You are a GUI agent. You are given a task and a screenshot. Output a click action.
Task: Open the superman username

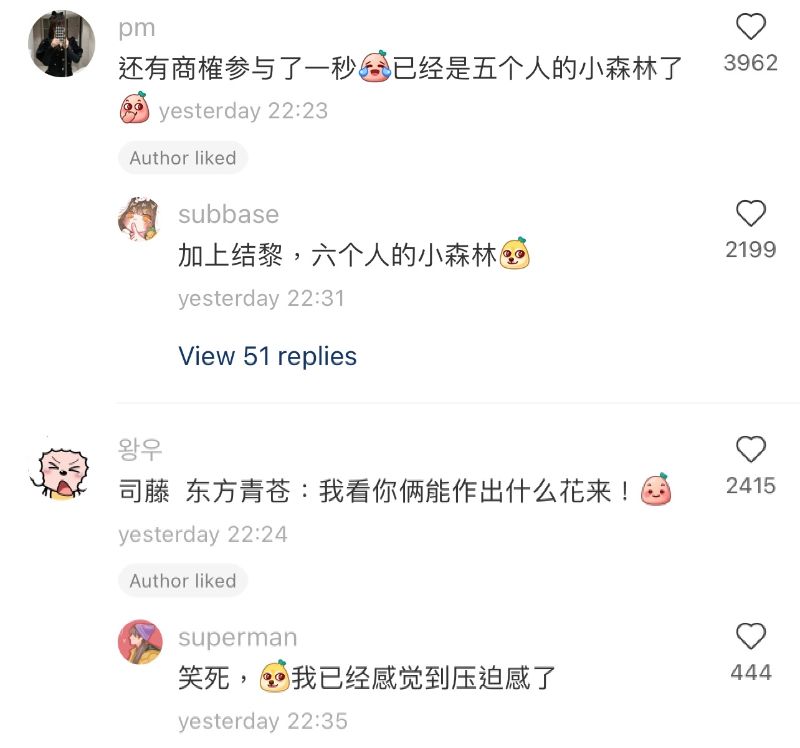click(x=238, y=638)
